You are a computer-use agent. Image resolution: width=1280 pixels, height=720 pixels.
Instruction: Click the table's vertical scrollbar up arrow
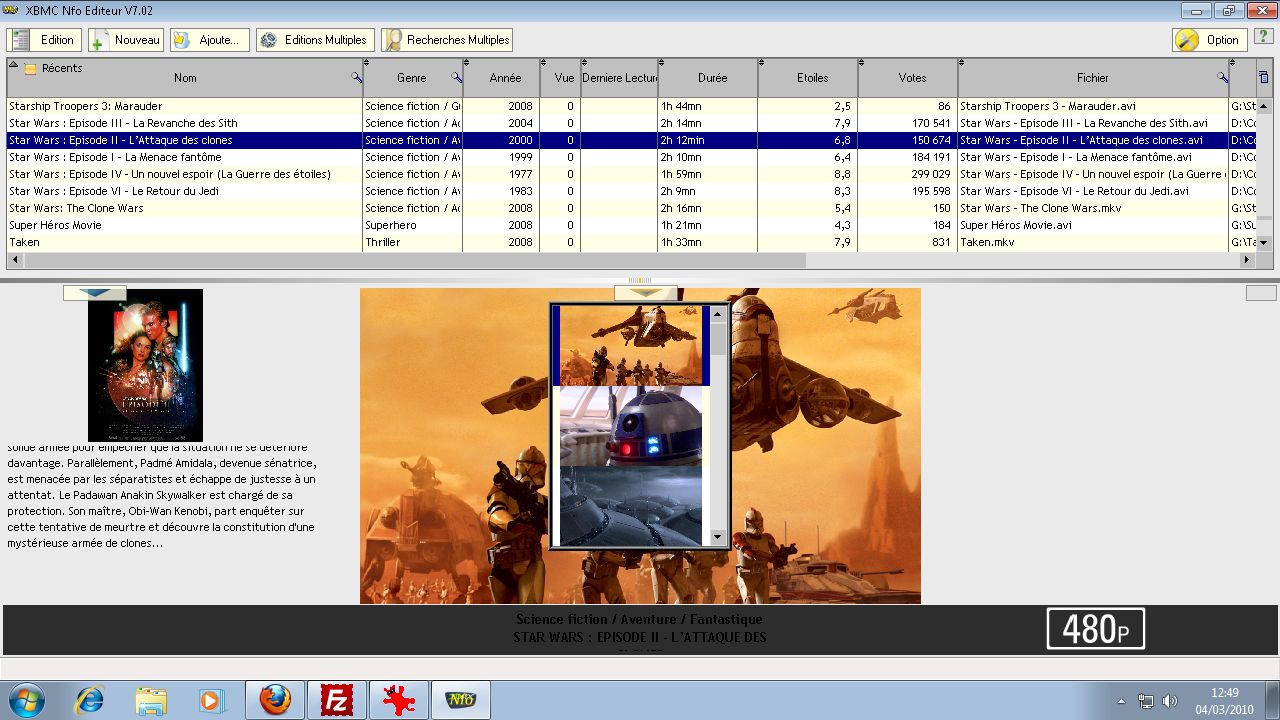click(1263, 106)
